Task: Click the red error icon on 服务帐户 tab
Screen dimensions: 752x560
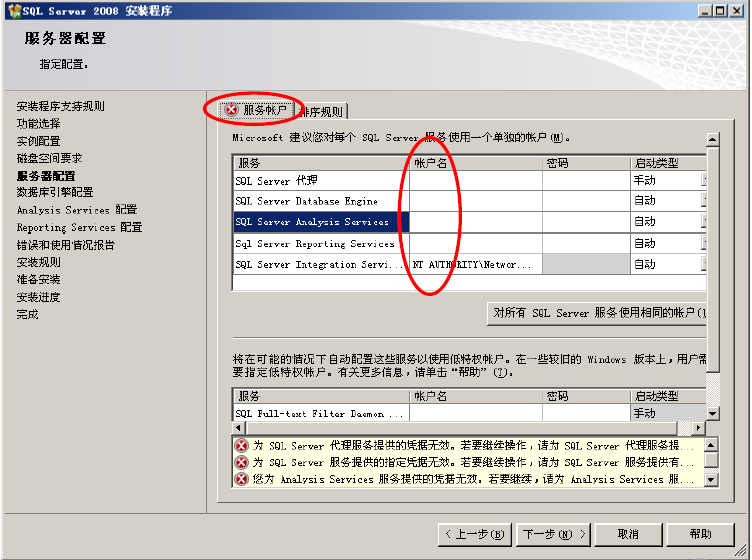Action: tap(231, 110)
